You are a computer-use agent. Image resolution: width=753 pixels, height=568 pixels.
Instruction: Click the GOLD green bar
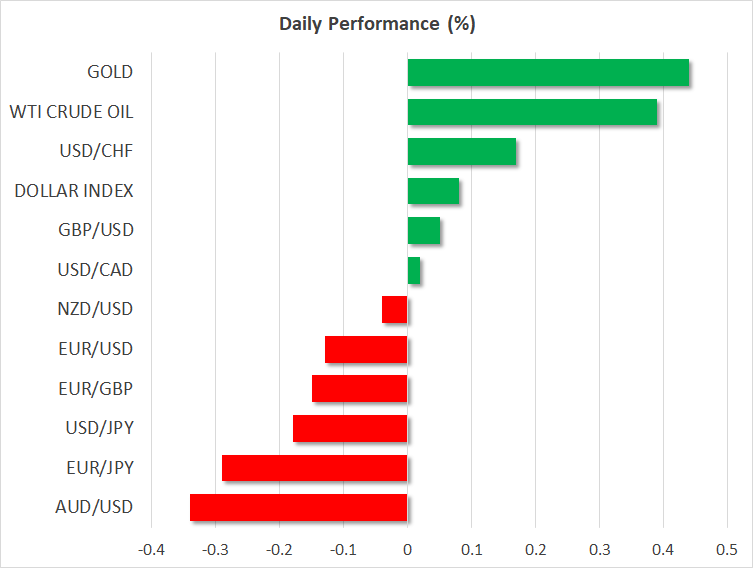(x=548, y=73)
